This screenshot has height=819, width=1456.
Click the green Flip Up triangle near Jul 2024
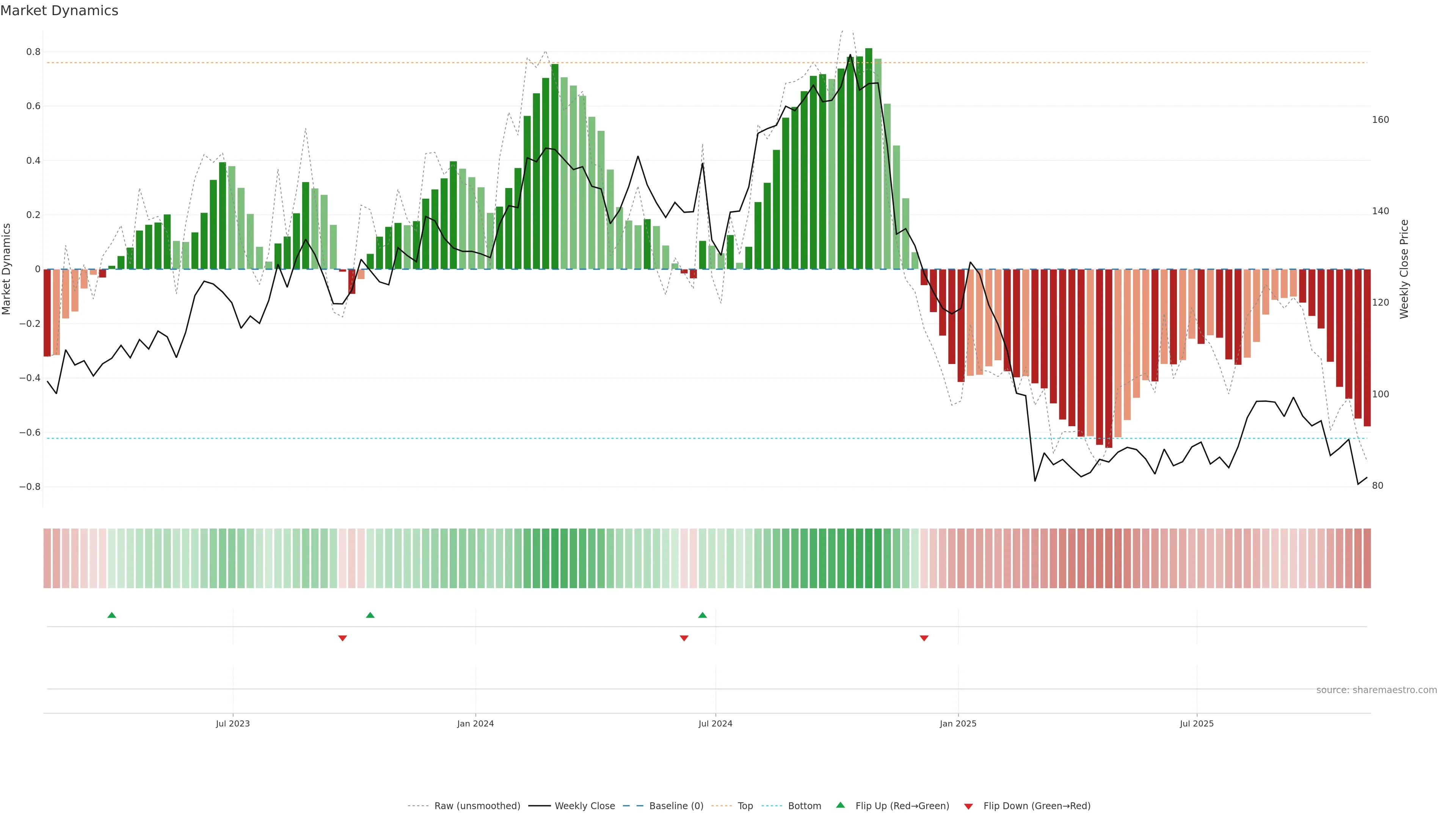tap(703, 615)
